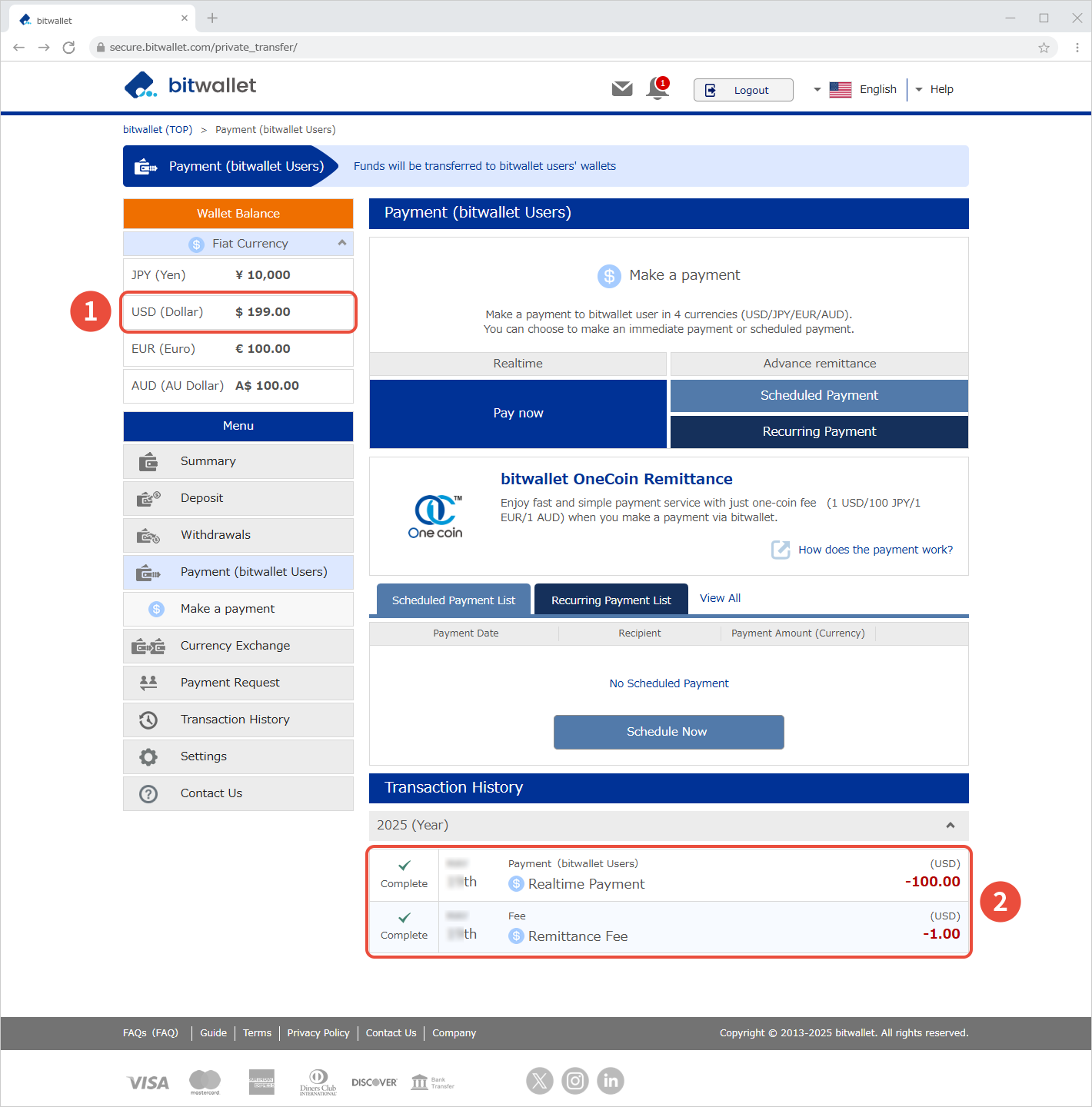This screenshot has width=1092, height=1107.
Task: Click bitwallet (TOP) breadcrumb link
Action: pyautogui.click(x=158, y=130)
